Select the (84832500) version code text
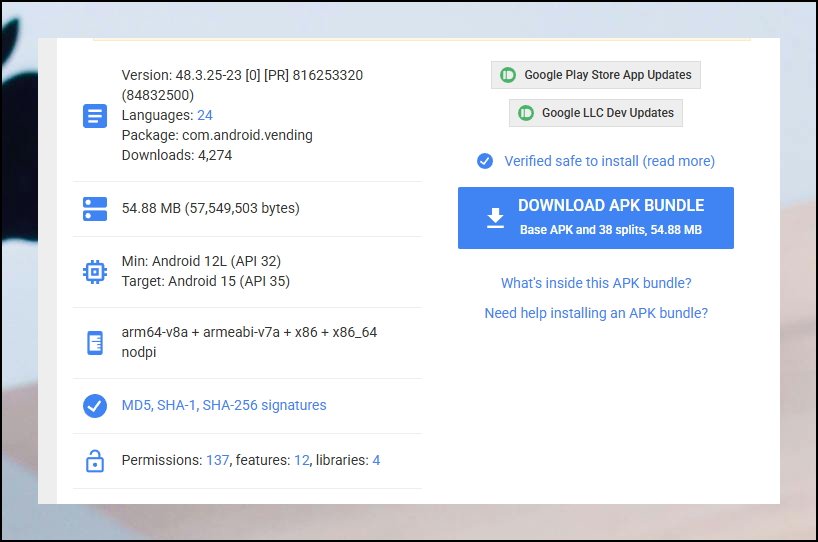 [x=158, y=95]
